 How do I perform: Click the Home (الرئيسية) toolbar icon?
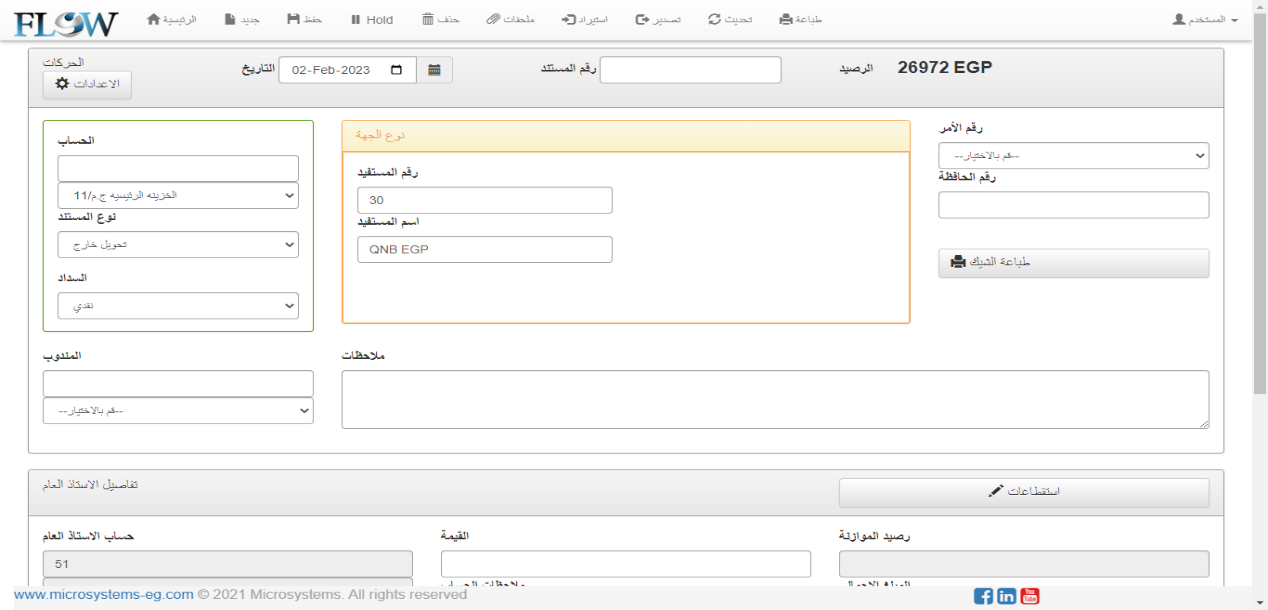pyautogui.click(x=171, y=19)
